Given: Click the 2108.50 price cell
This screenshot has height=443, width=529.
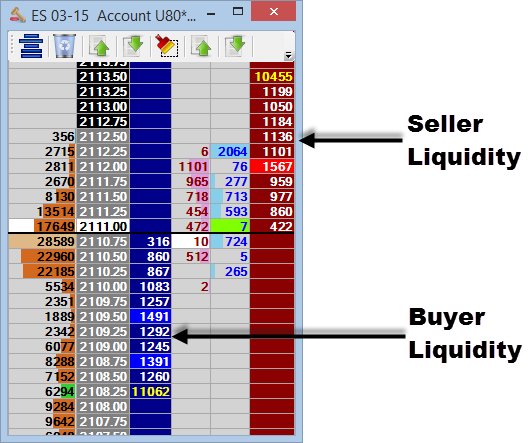Looking at the screenshot, I should tap(103, 377).
